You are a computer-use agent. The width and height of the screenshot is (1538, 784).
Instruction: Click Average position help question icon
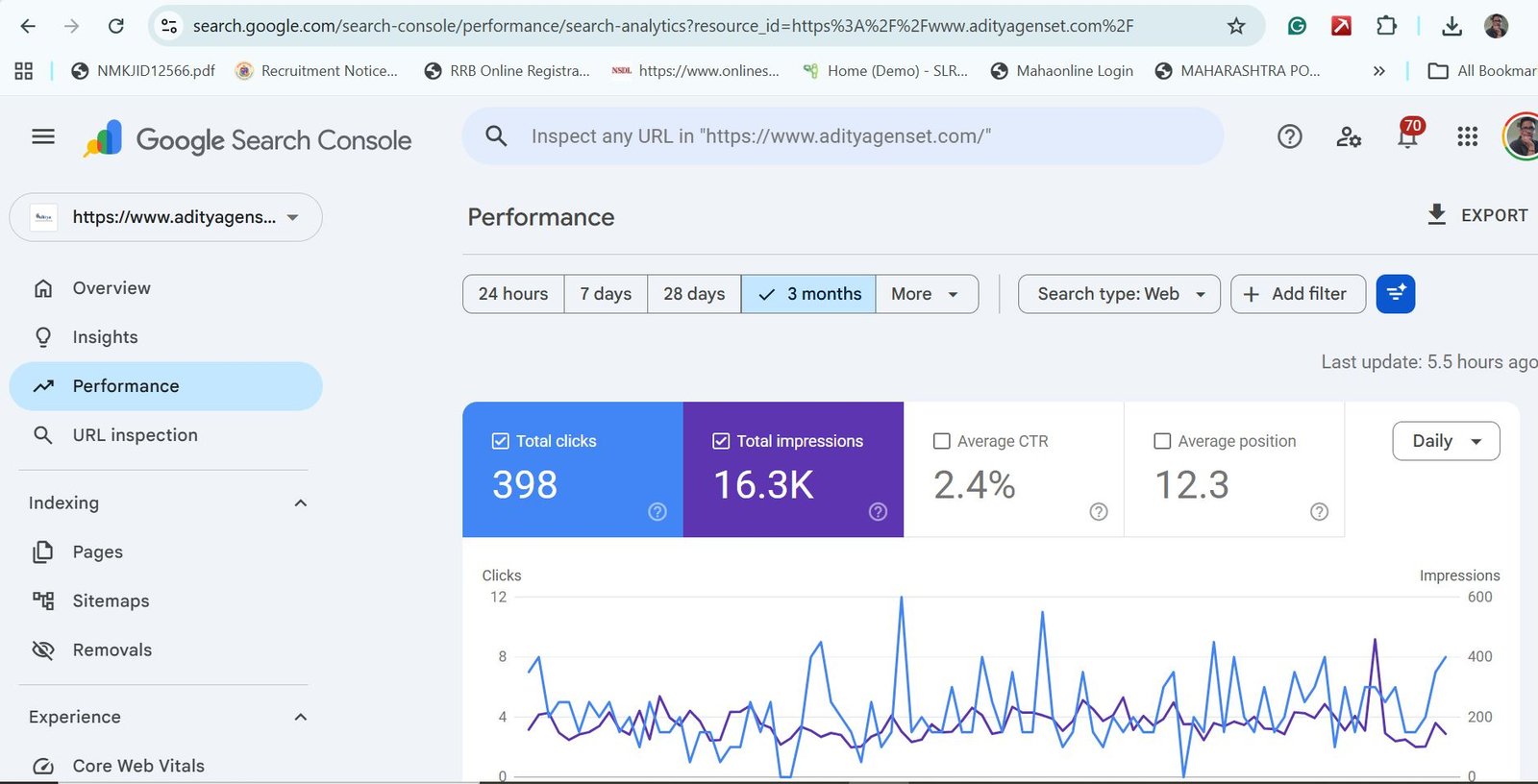coord(1319,511)
